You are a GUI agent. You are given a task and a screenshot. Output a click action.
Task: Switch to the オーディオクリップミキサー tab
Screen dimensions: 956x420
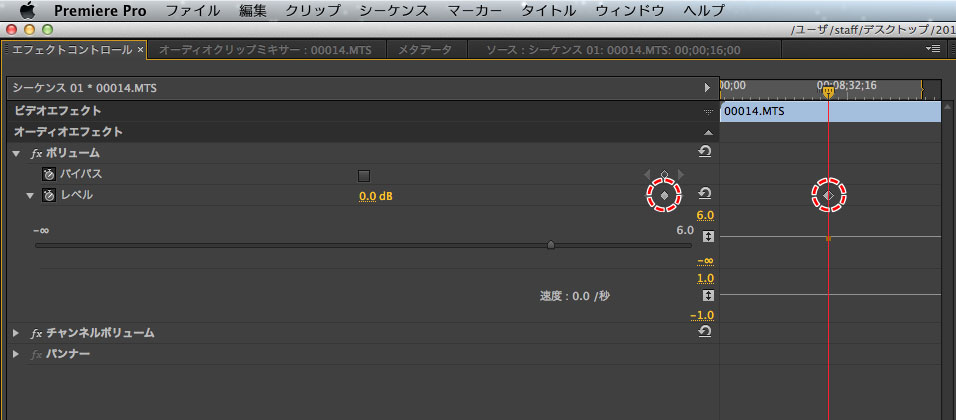click(x=265, y=50)
